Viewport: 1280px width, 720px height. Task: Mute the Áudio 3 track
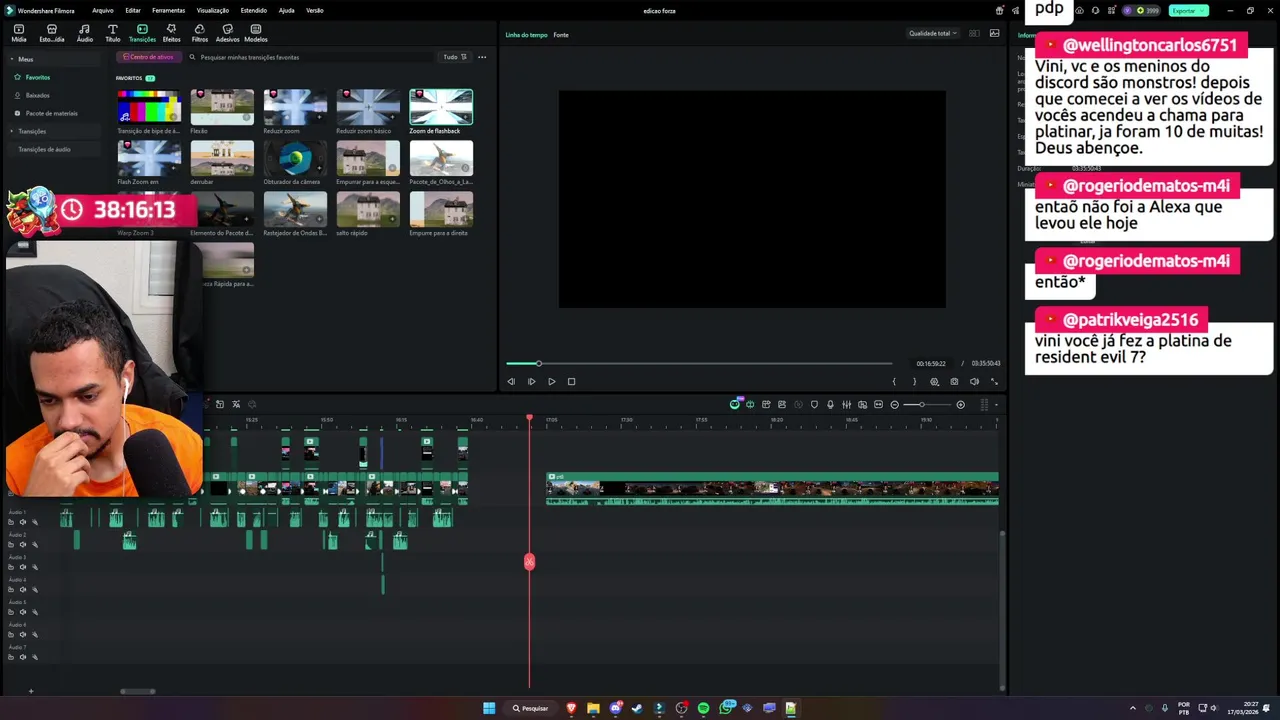click(23, 567)
